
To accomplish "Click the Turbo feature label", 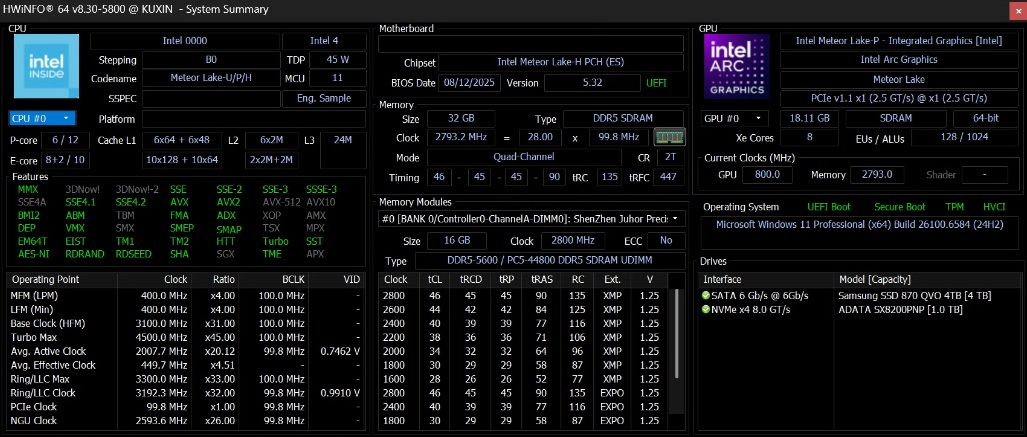I will tap(276, 241).
